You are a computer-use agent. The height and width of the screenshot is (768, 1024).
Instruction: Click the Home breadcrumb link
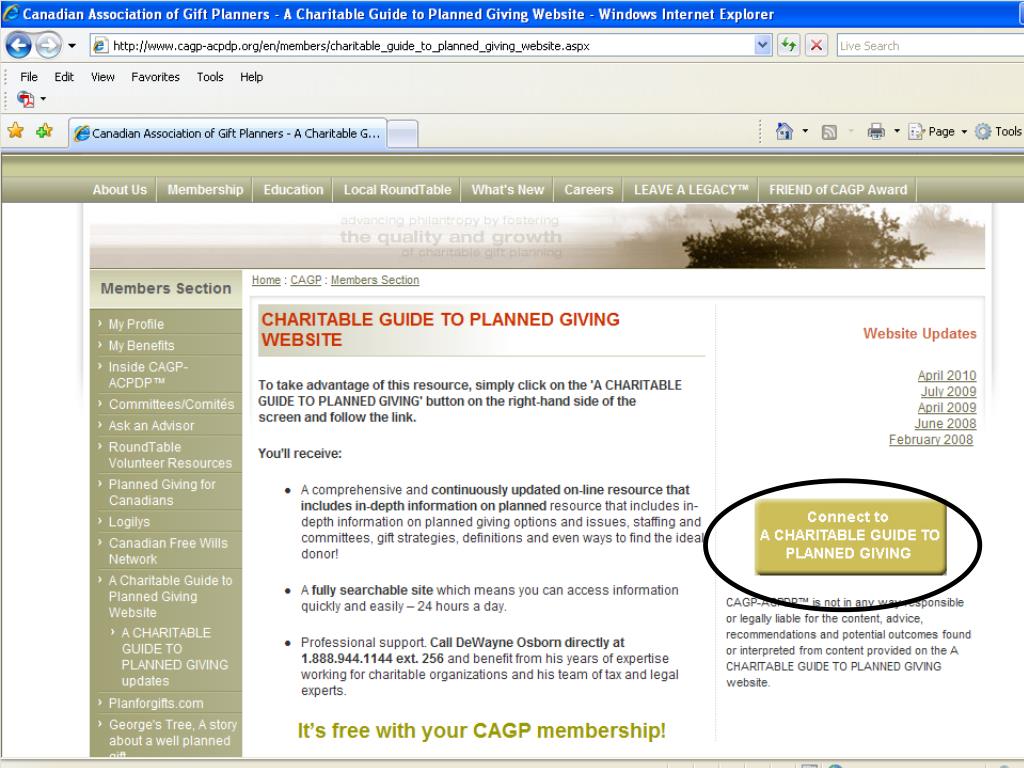pyautogui.click(x=266, y=280)
